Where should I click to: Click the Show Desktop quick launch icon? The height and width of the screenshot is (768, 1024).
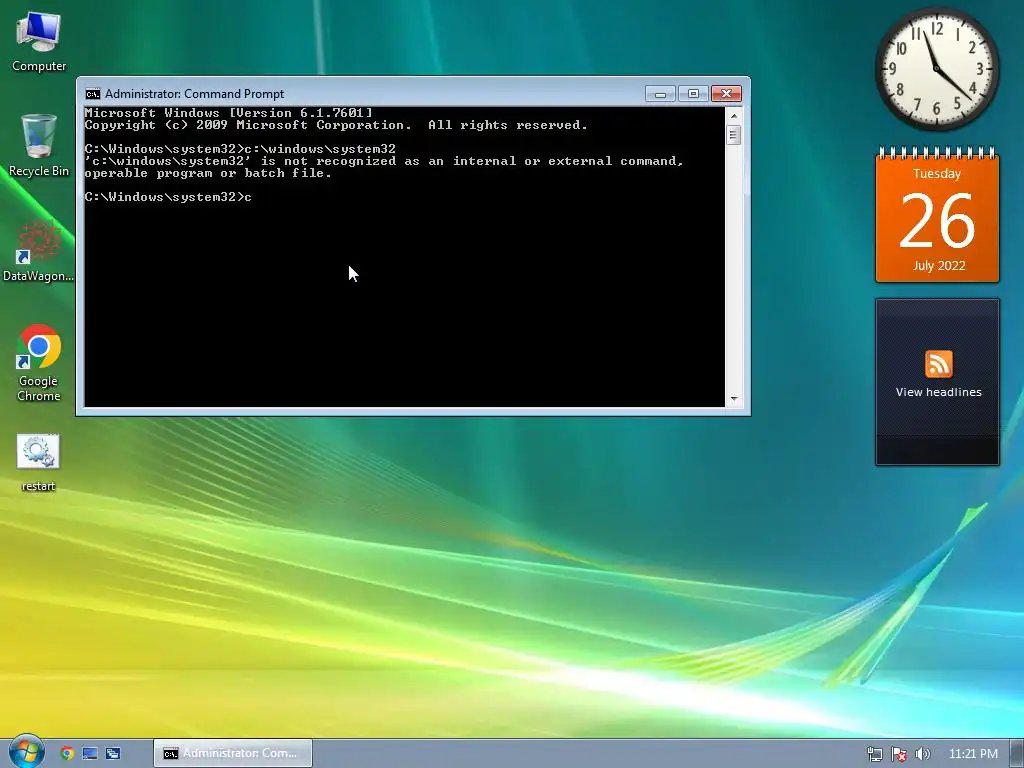click(x=90, y=753)
